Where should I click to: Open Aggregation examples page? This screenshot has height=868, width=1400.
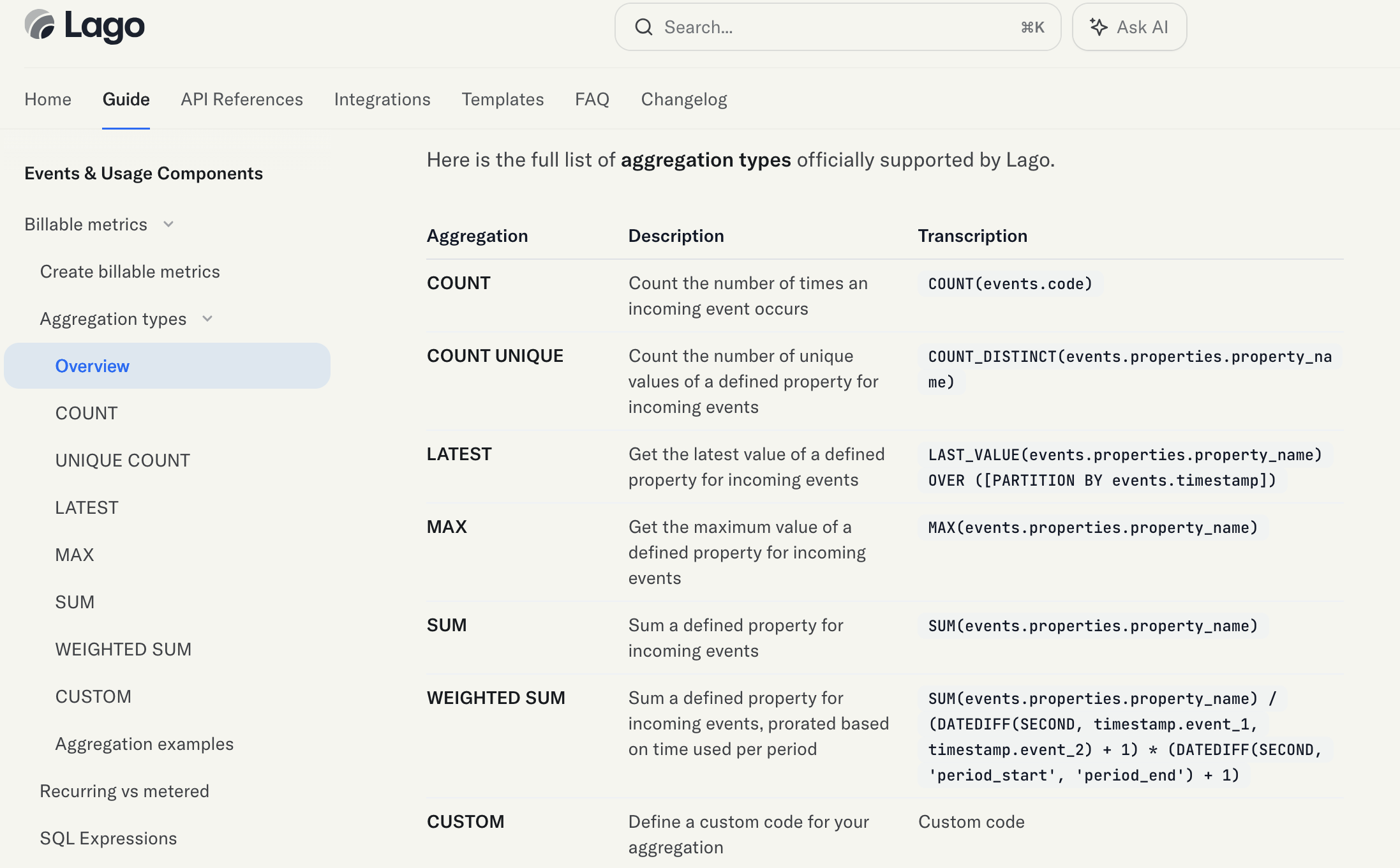(x=144, y=744)
